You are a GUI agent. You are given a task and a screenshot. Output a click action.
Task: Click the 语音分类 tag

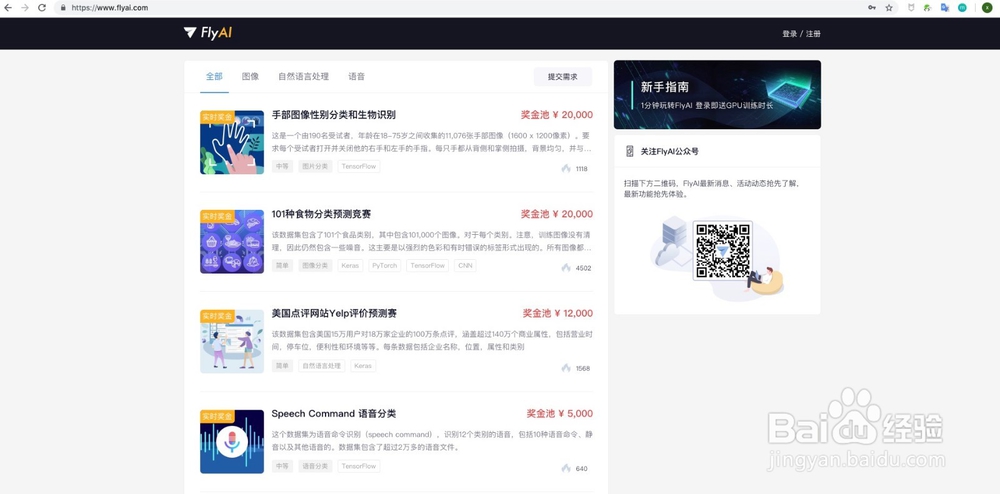(315, 466)
